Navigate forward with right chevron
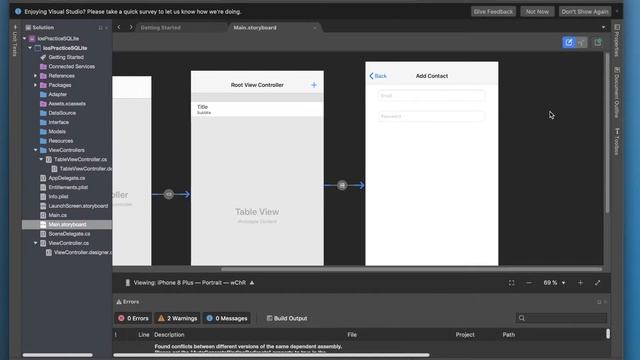 [131, 27]
